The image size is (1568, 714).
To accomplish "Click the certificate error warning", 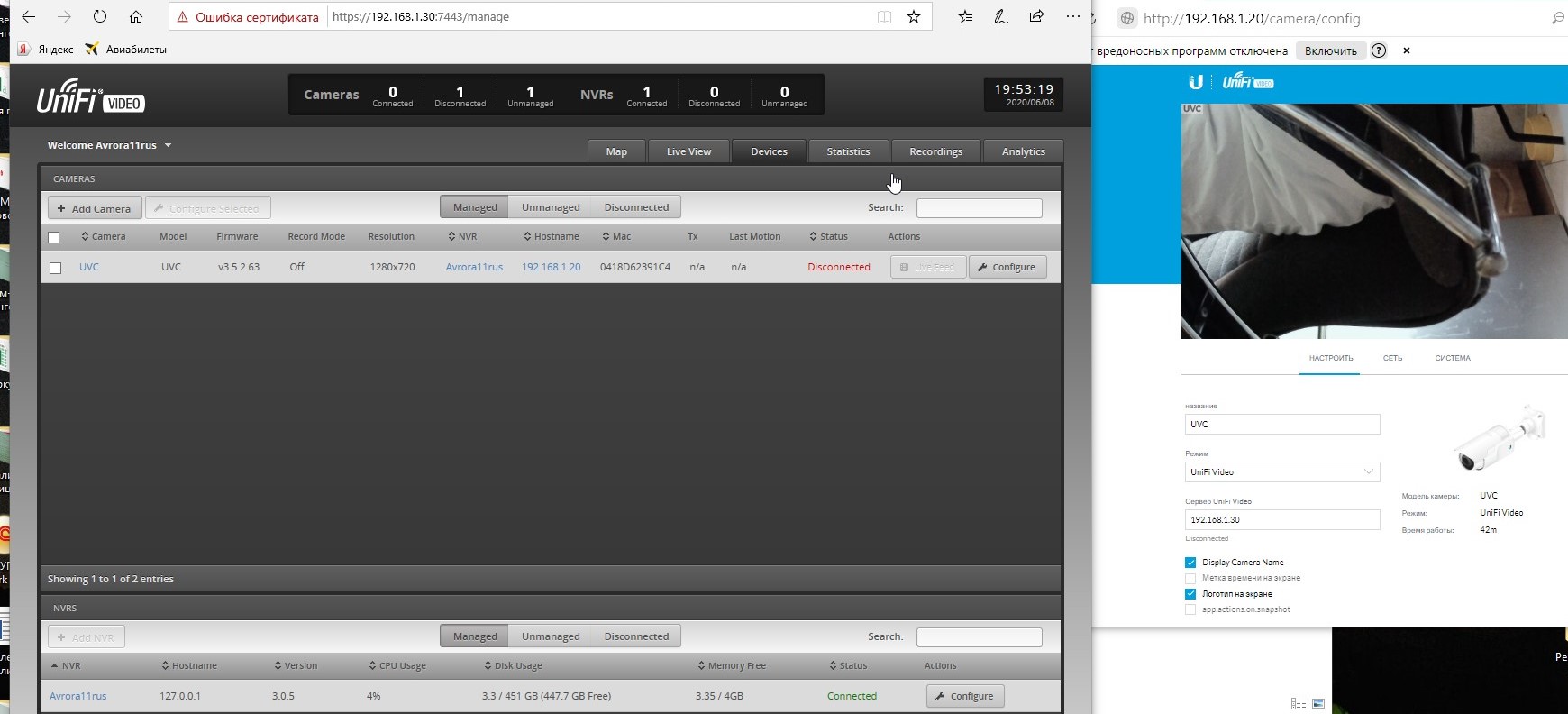I will click(248, 17).
